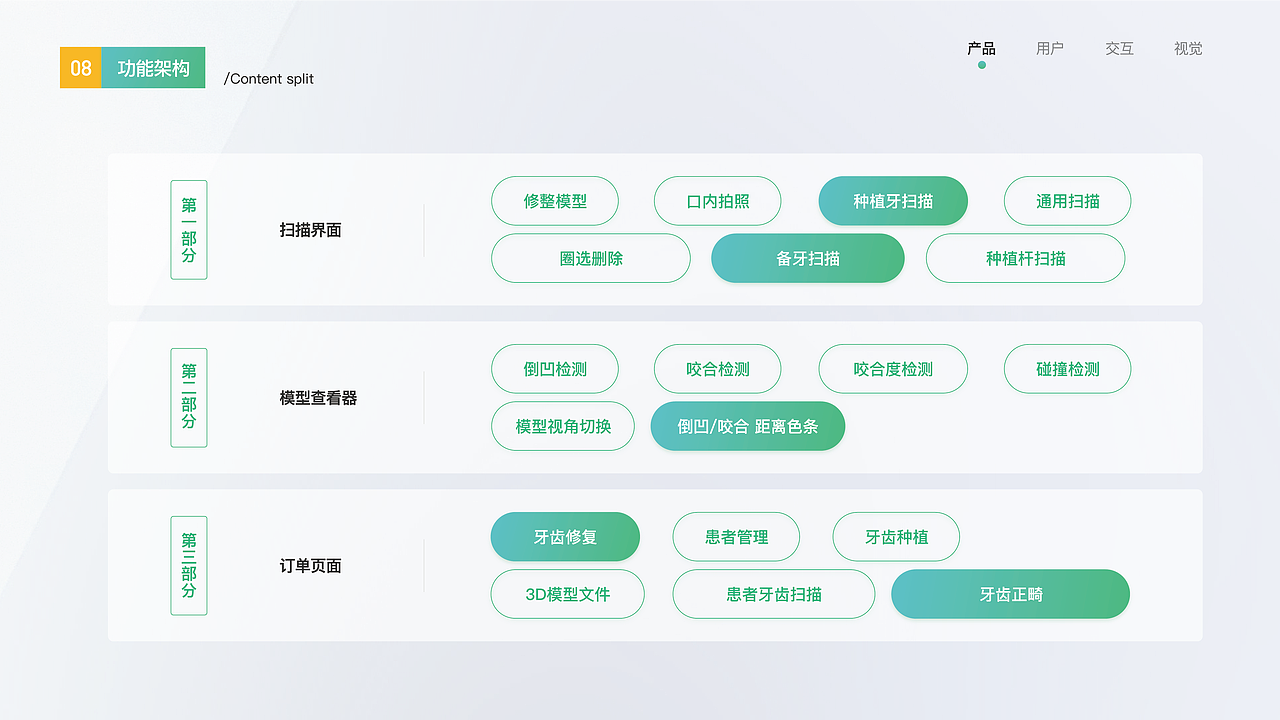
Task: Select the 种植杆扫描 feature
Action: click(x=1025, y=258)
